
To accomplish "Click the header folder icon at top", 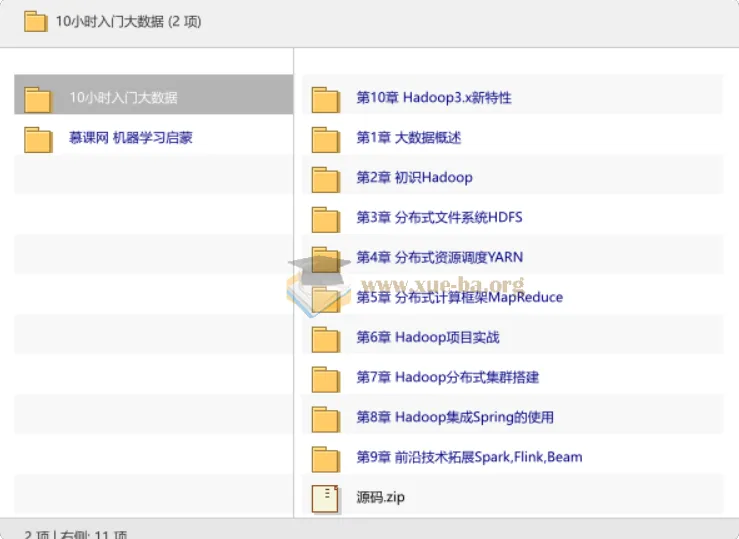I will coord(36,22).
